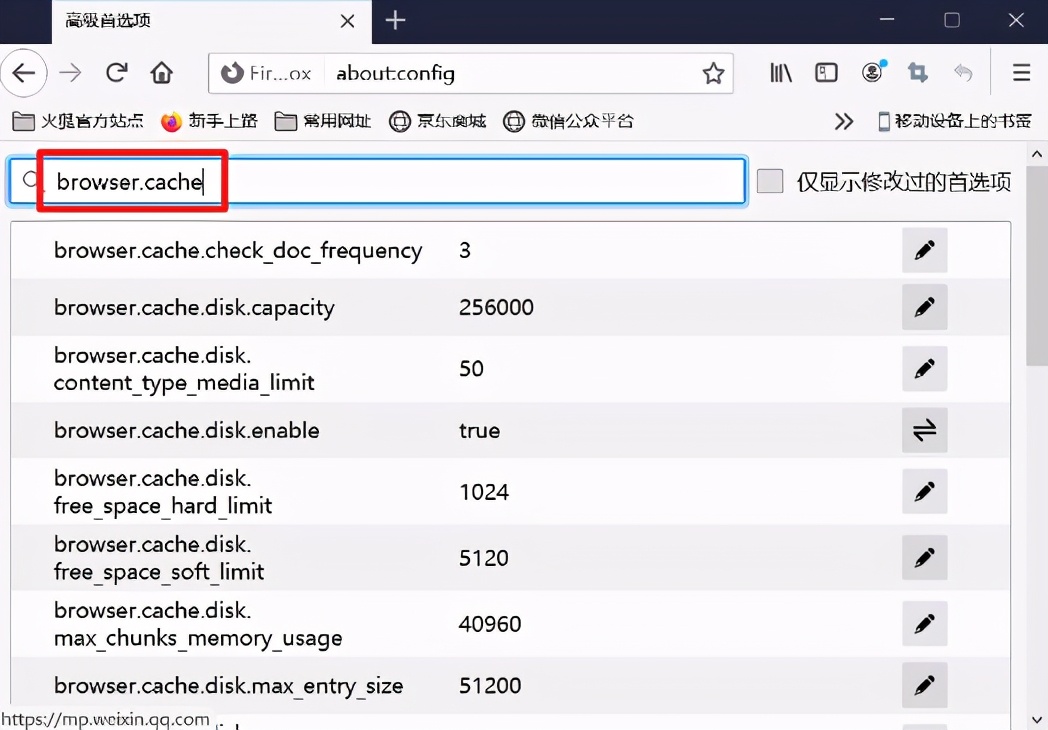Open the Firefox account avatar icon
This screenshot has height=730, width=1048.
click(873, 73)
